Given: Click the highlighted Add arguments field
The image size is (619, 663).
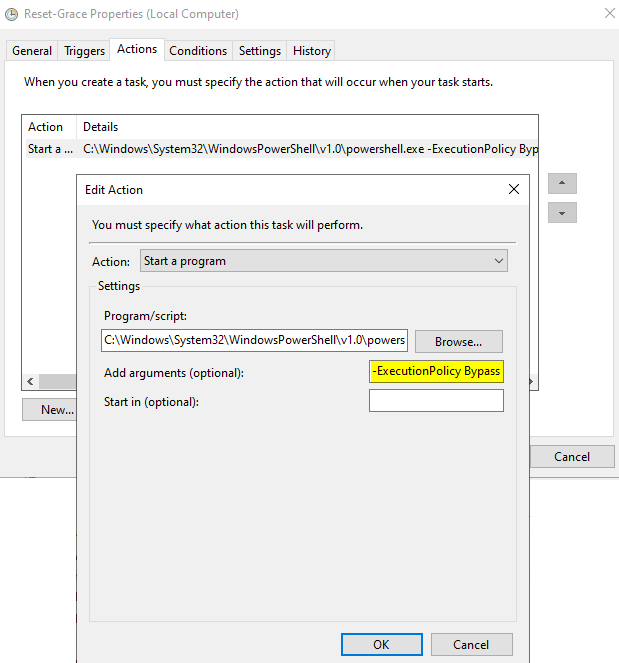Looking at the screenshot, I should click(x=436, y=371).
